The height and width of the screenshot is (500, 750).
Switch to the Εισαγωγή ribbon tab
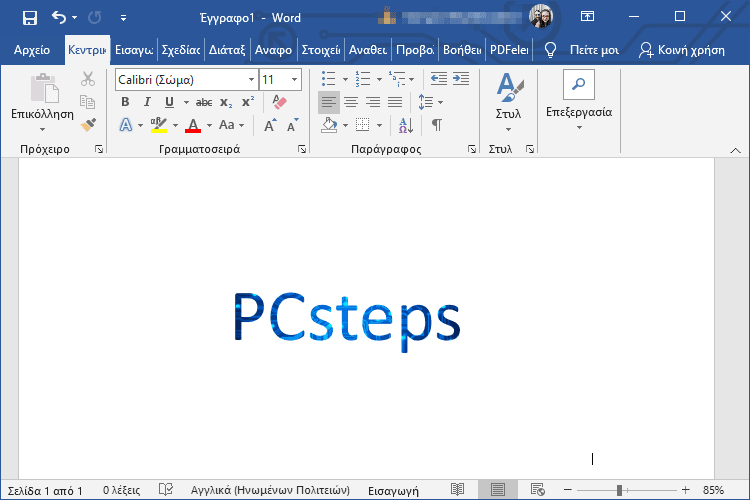[134, 50]
